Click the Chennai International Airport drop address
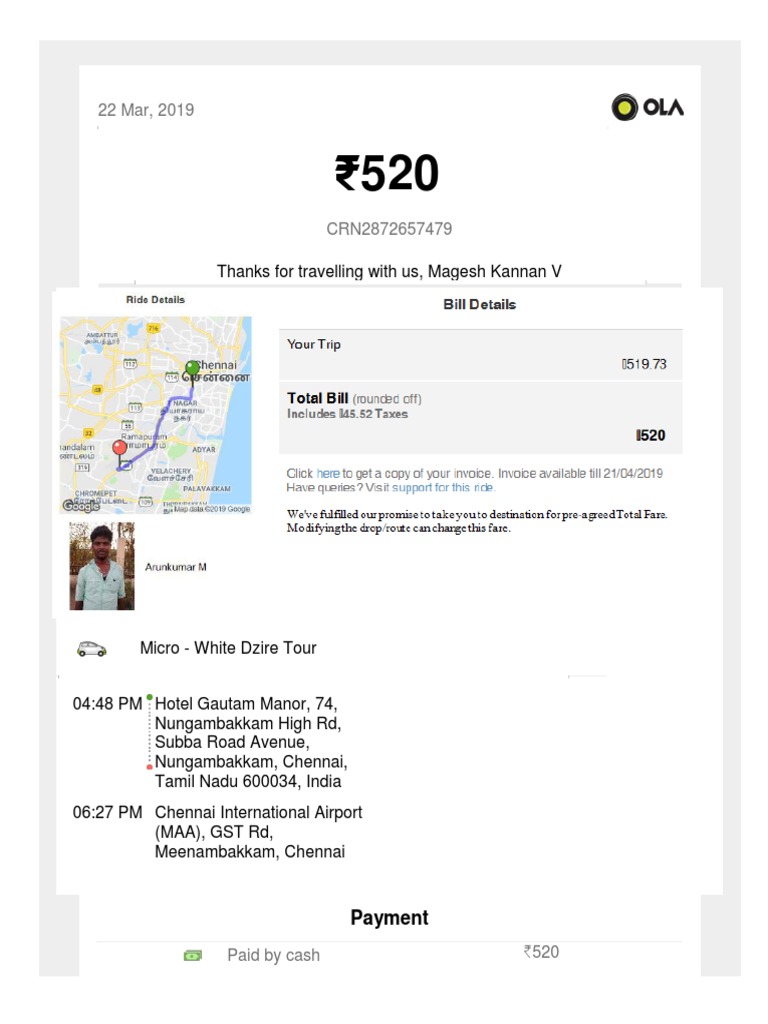Image resolution: width=768 pixels, height=1024 pixels. (258, 832)
